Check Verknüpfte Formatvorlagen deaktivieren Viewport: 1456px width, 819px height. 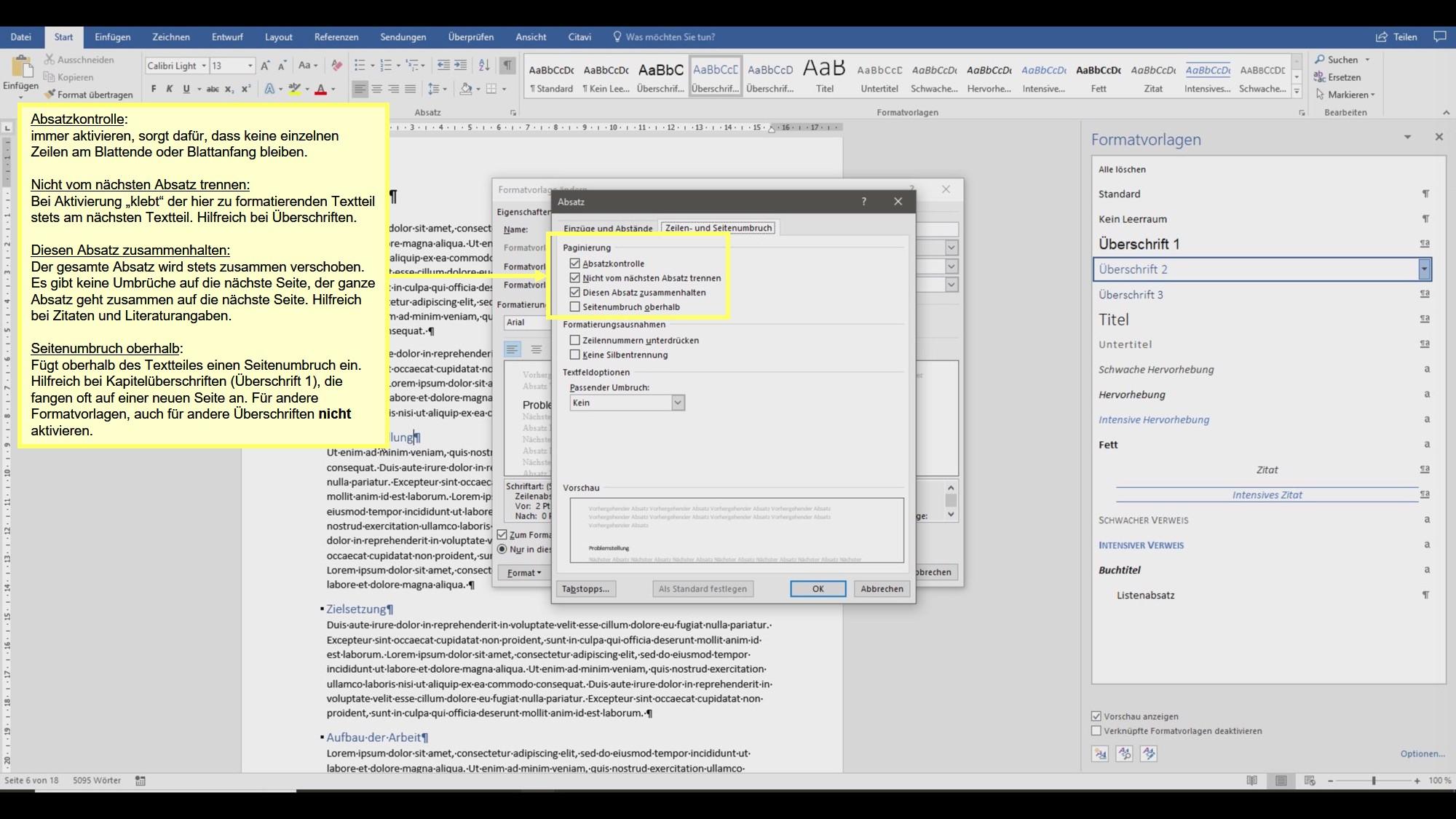pyautogui.click(x=1096, y=731)
